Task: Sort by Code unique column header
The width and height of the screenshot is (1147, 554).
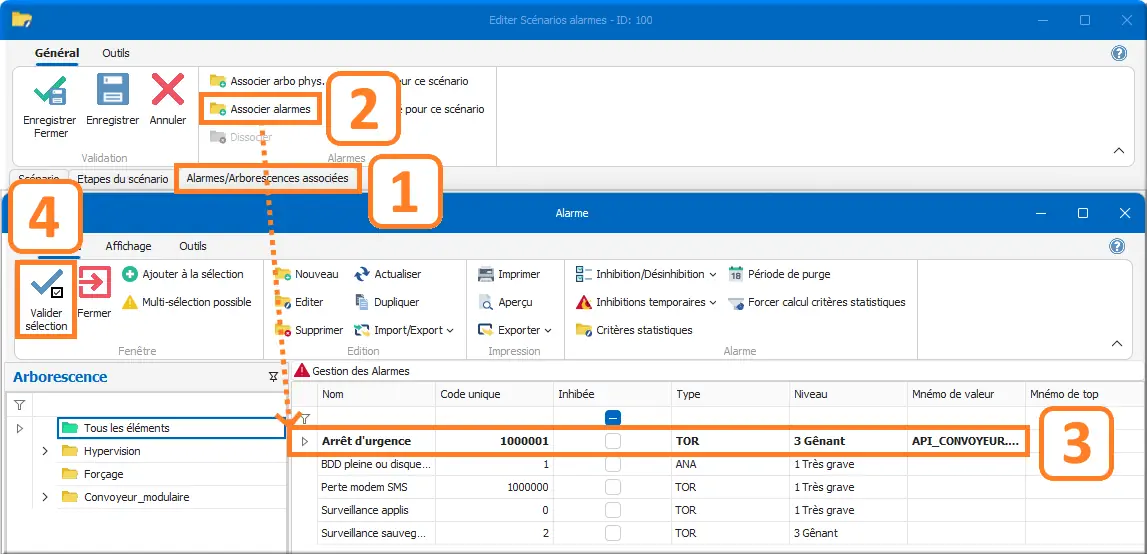Action: point(494,394)
